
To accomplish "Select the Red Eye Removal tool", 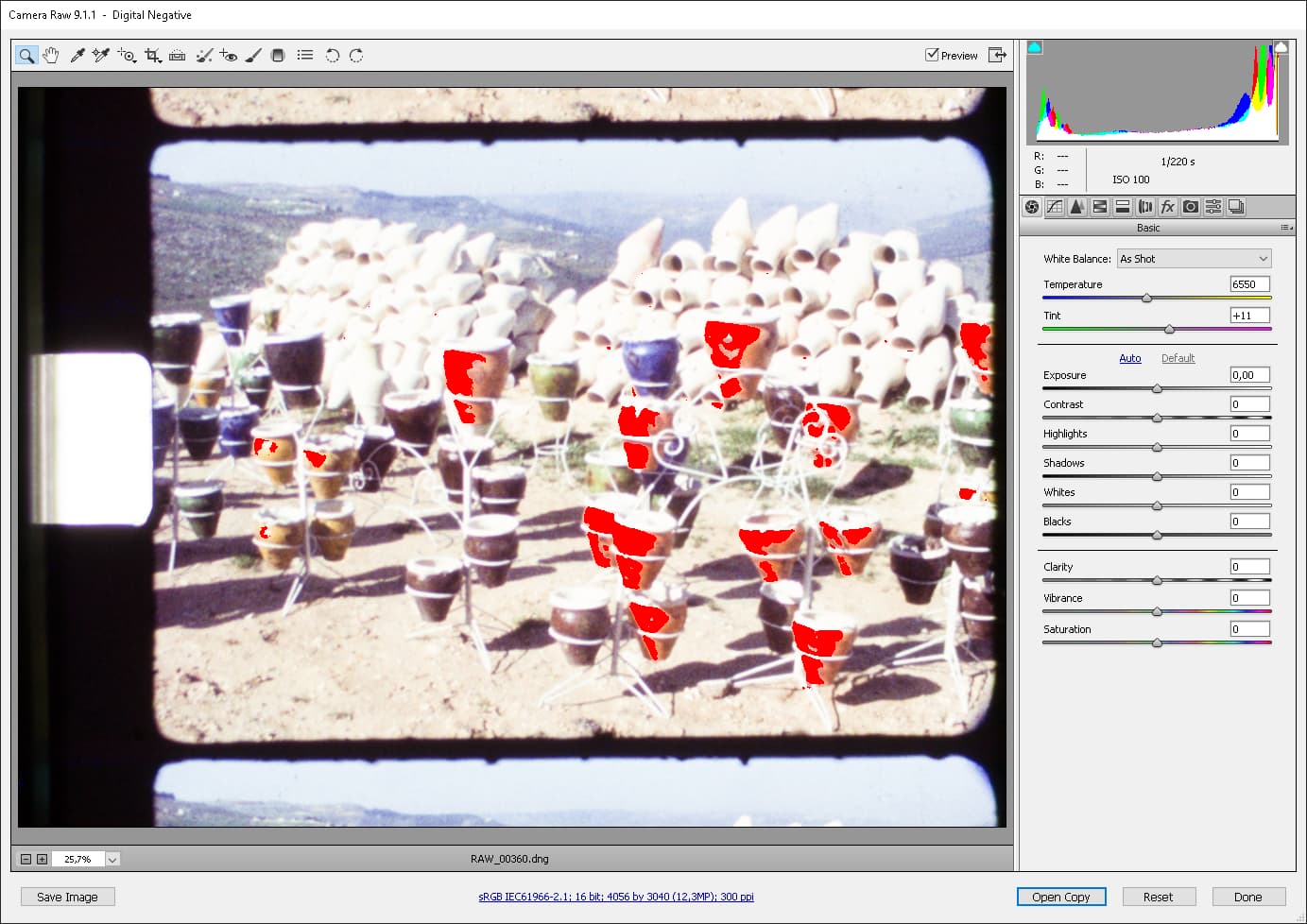I will [229, 56].
